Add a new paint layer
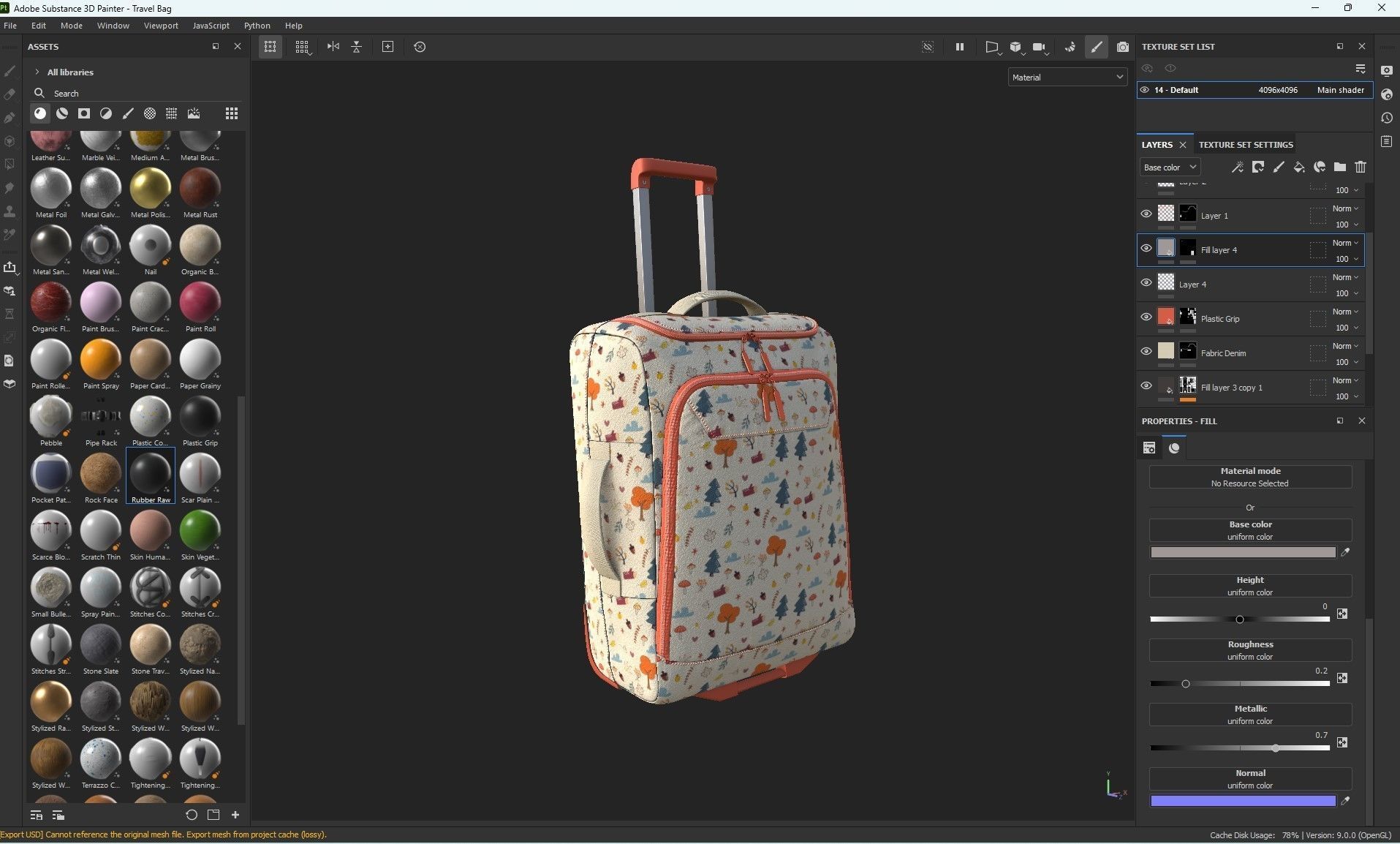Screen dimensions: 1400x844 coord(1279,167)
